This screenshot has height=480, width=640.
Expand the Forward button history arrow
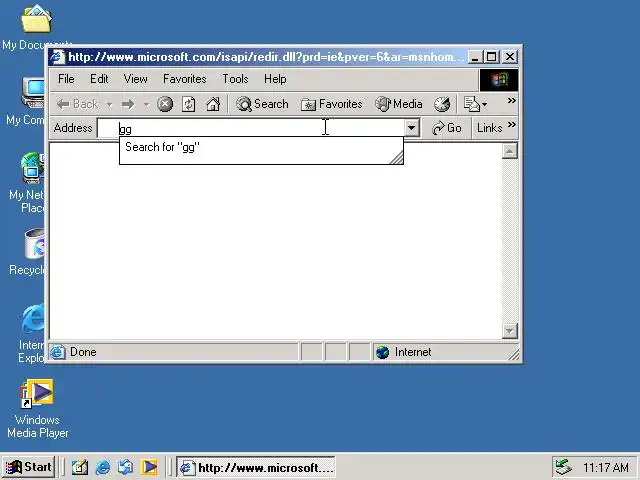click(x=146, y=105)
